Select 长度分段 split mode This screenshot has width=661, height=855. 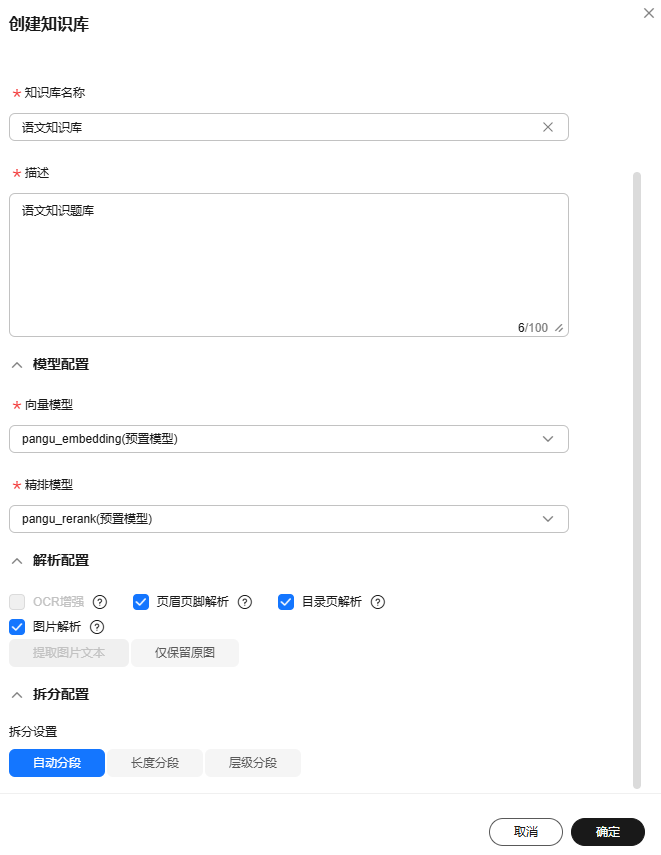[x=155, y=763]
